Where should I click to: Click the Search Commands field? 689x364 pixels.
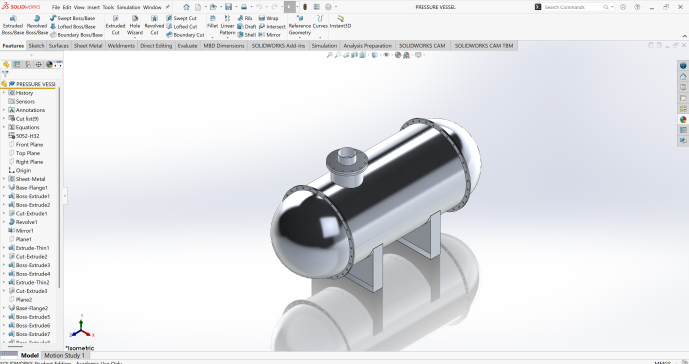click(572, 7)
